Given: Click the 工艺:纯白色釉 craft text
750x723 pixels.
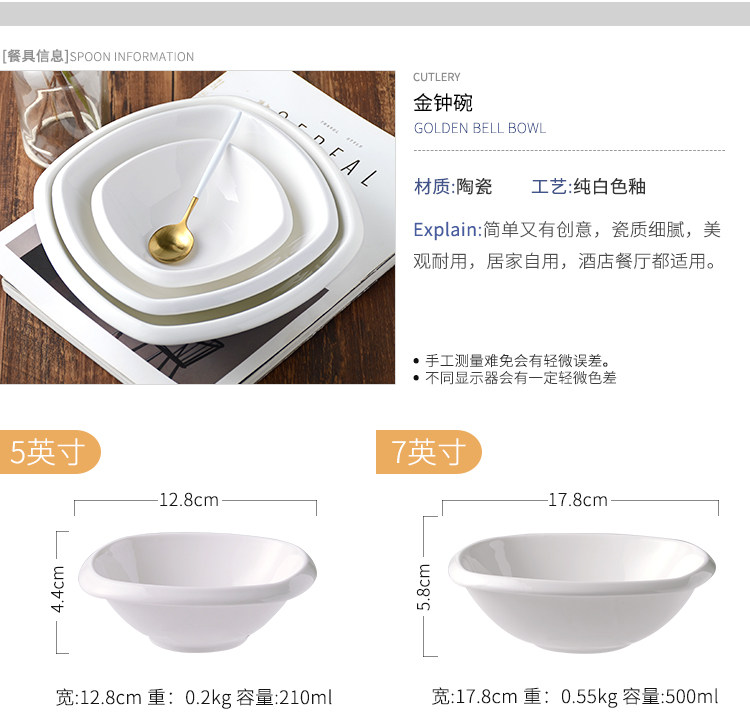Looking at the screenshot, I should click(588, 186).
